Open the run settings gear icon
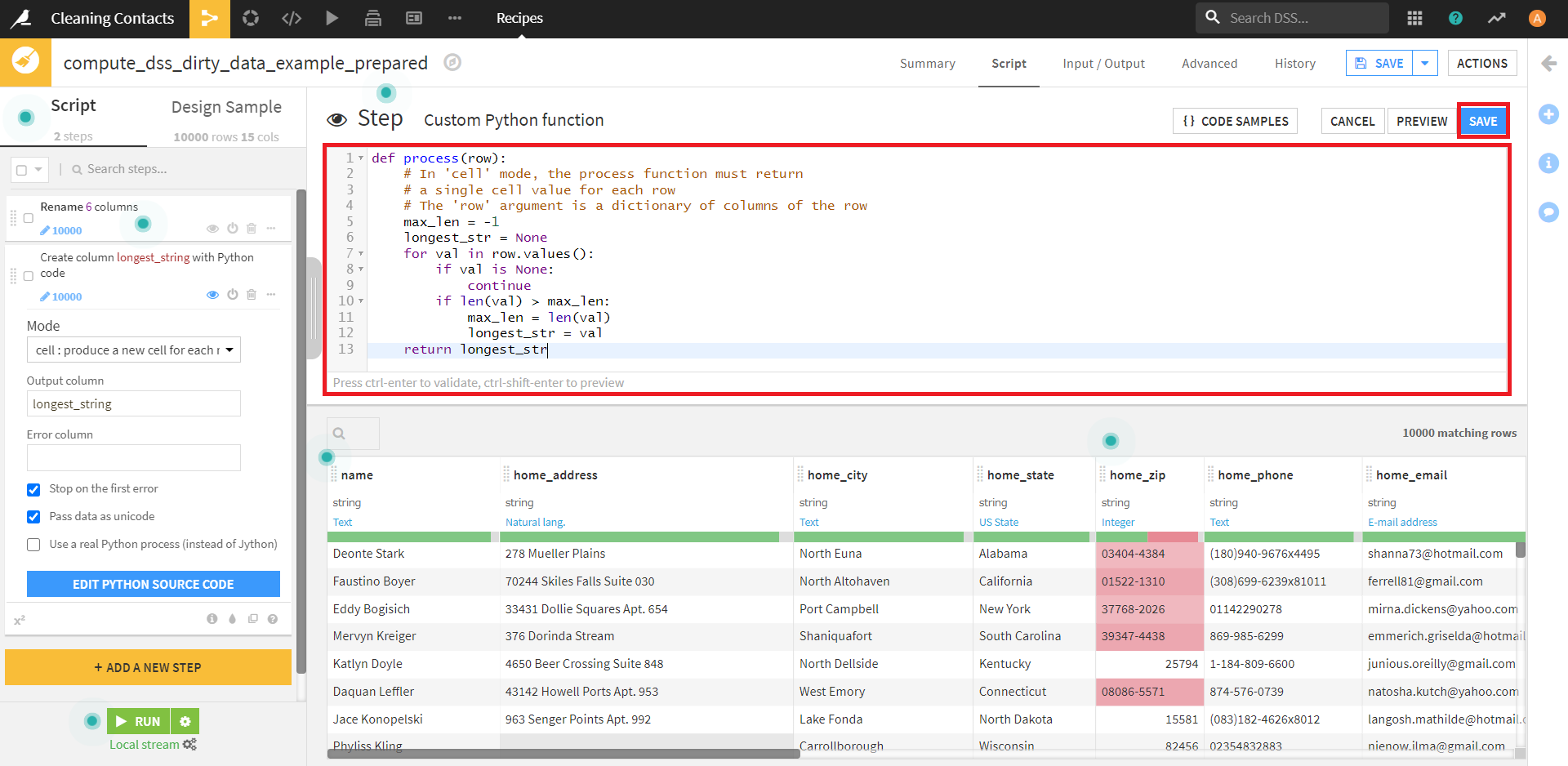The height and width of the screenshot is (766, 1568). click(x=185, y=721)
